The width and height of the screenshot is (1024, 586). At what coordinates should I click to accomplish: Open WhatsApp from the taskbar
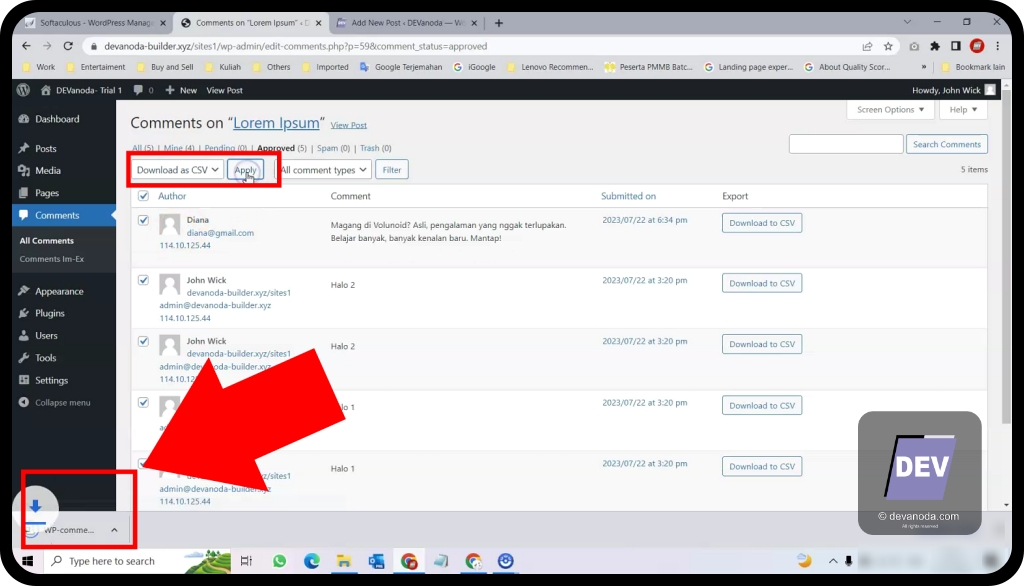pos(280,561)
